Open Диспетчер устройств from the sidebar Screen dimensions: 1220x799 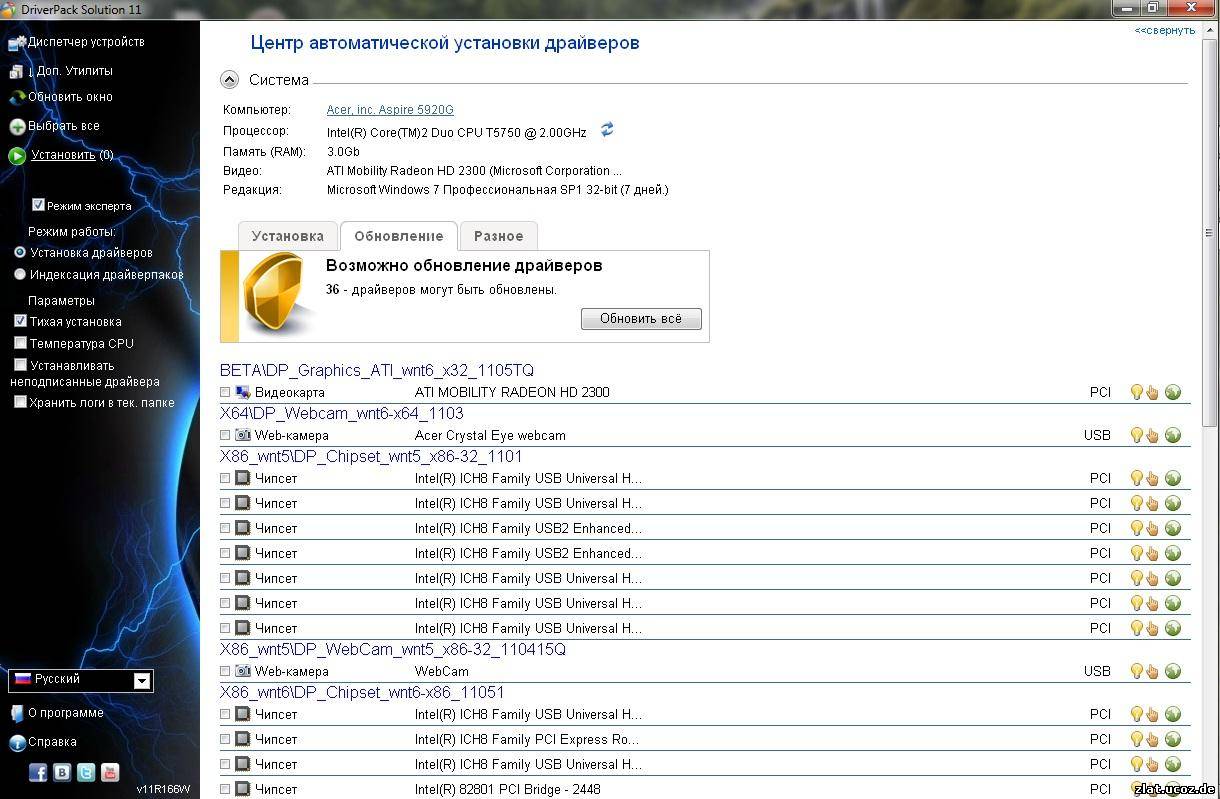click(86, 42)
